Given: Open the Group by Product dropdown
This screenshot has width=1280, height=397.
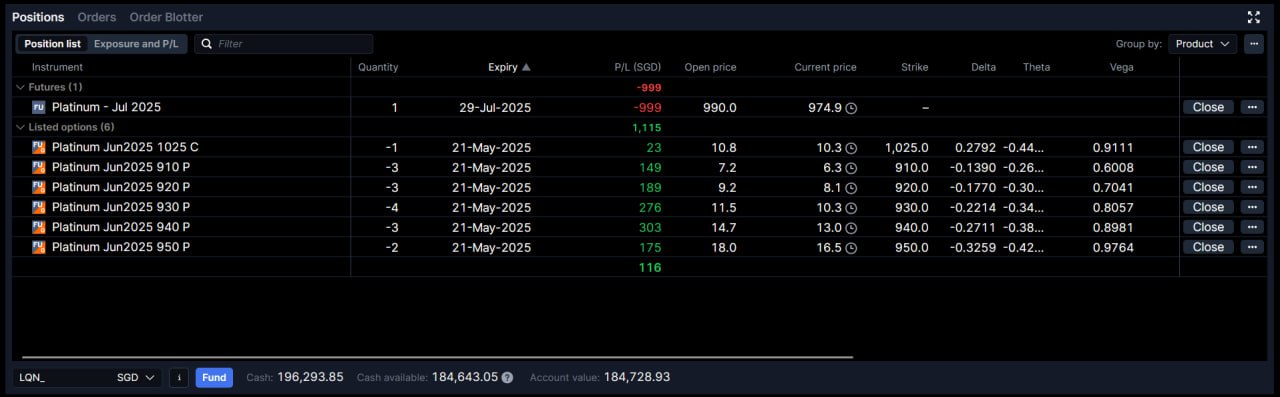Looking at the screenshot, I should tap(1202, 44).
